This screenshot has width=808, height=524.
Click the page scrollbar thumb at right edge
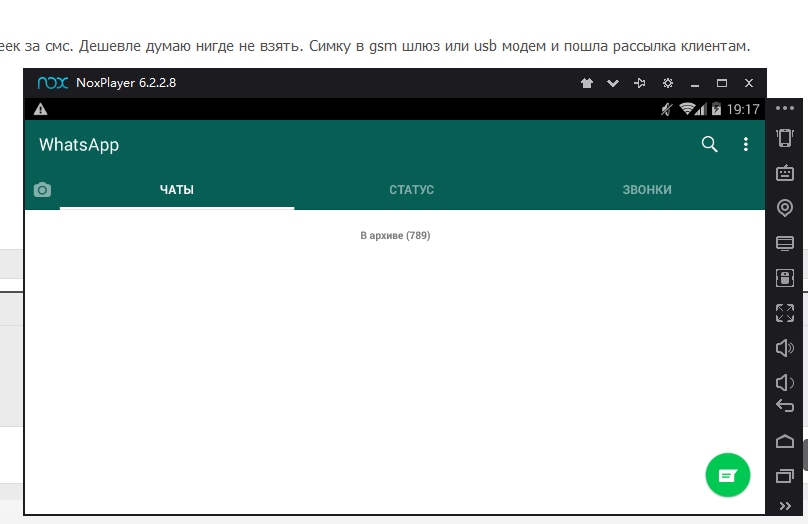(x=805, y=454)
